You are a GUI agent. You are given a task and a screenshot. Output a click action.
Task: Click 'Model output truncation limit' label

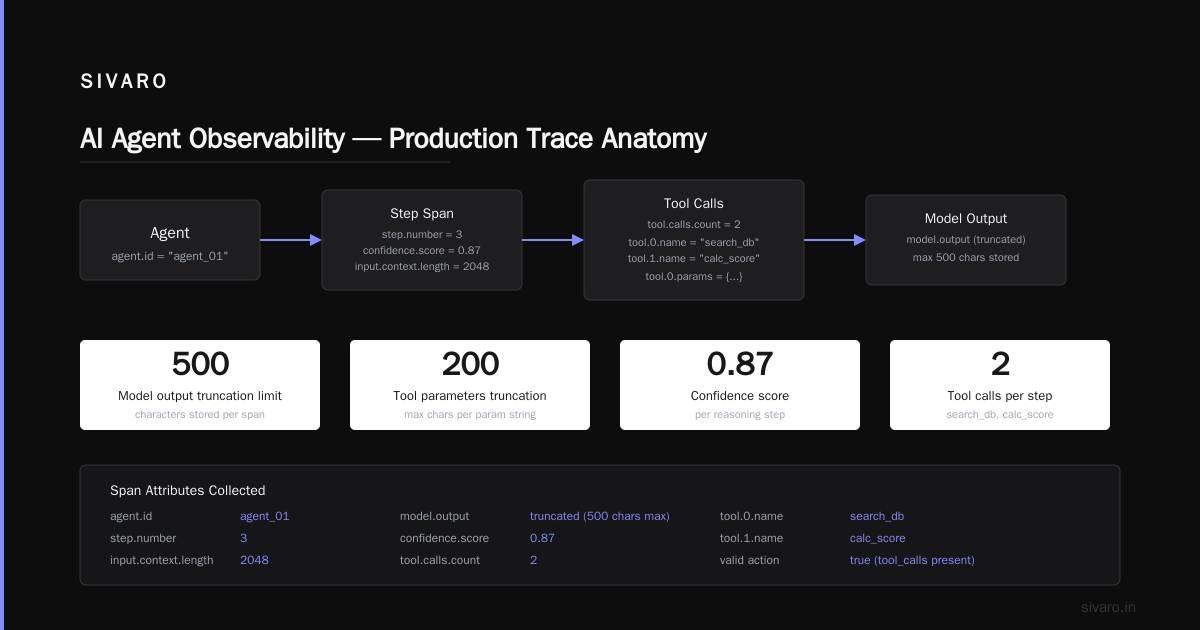pos(200,396)
